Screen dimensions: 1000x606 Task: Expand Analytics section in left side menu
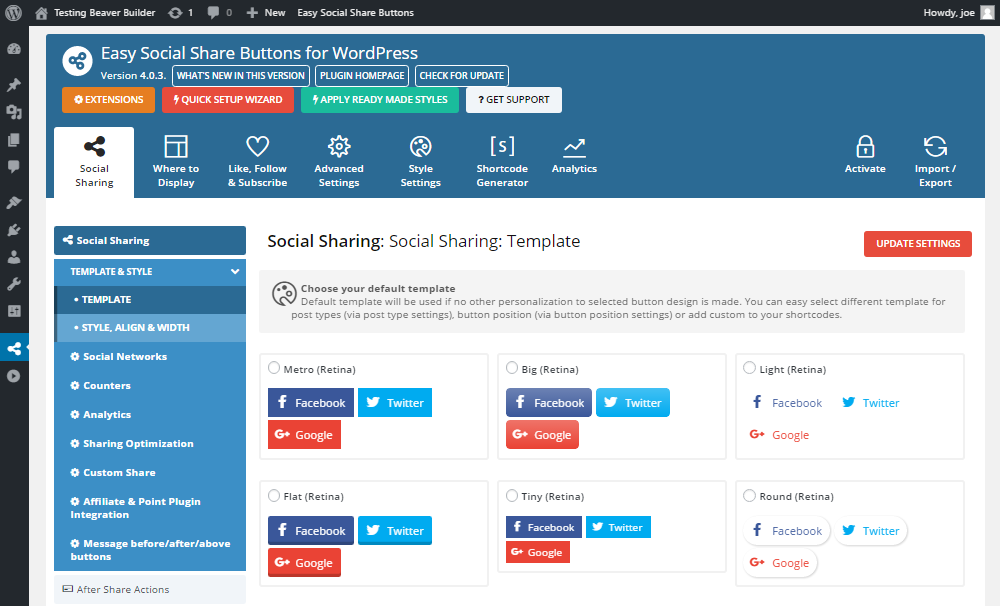pos(150,415)
